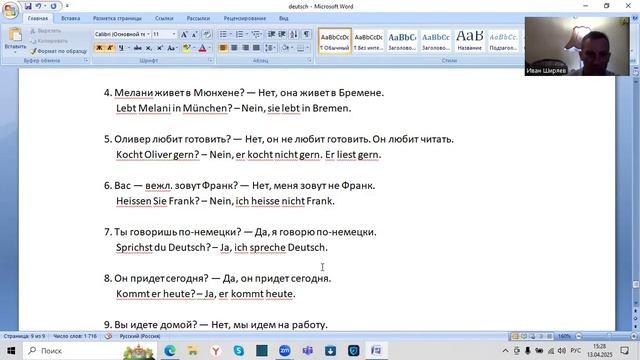Viewport: 640px width, 360px height.
Task: Apply the Без интервала style
Action: pos(368,41)
